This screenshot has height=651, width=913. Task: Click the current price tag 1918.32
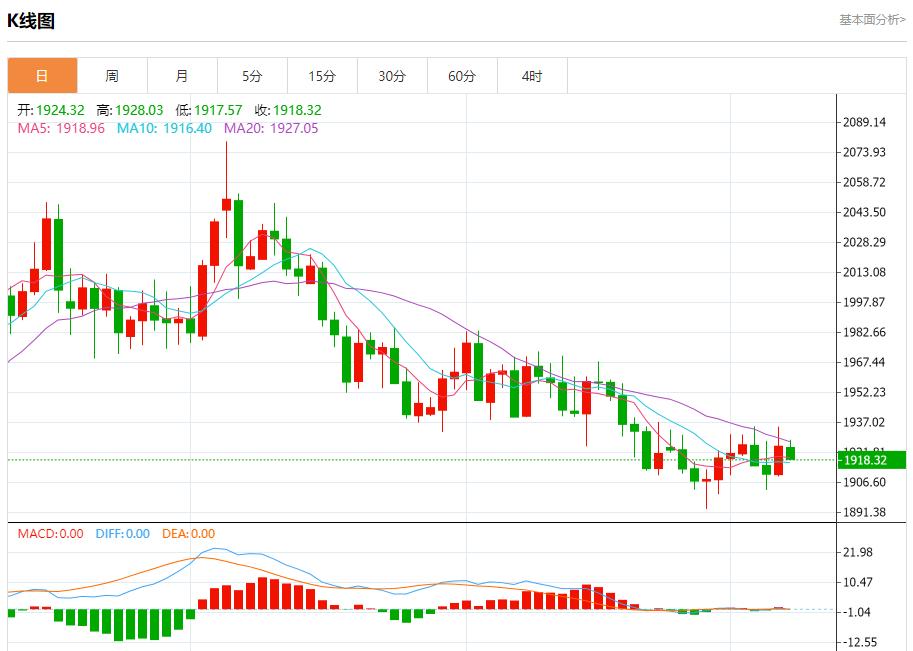pyautogui.click(x=872, y=460)
